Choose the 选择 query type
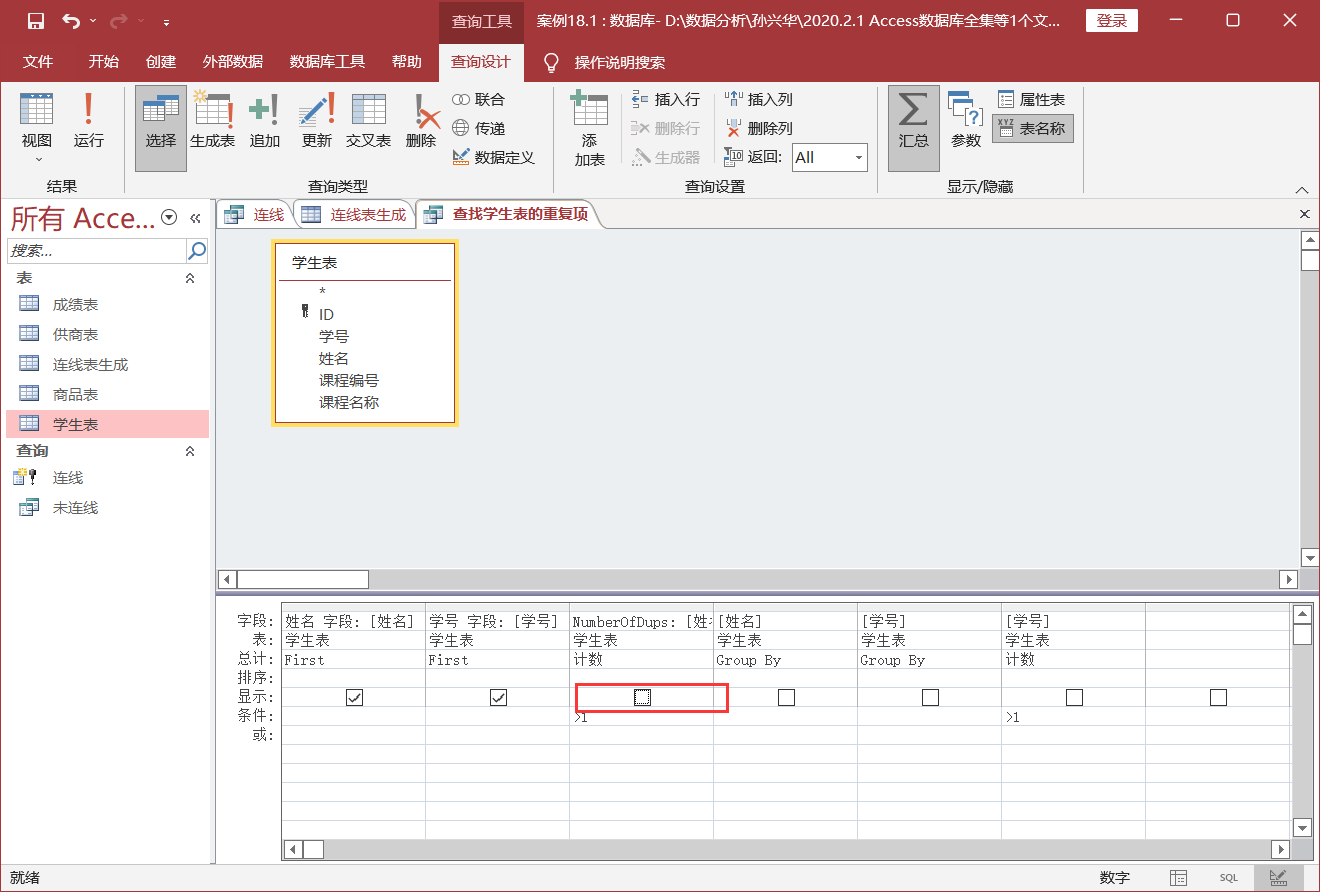The image size is (1320, 892). click(x=161, y=128)
